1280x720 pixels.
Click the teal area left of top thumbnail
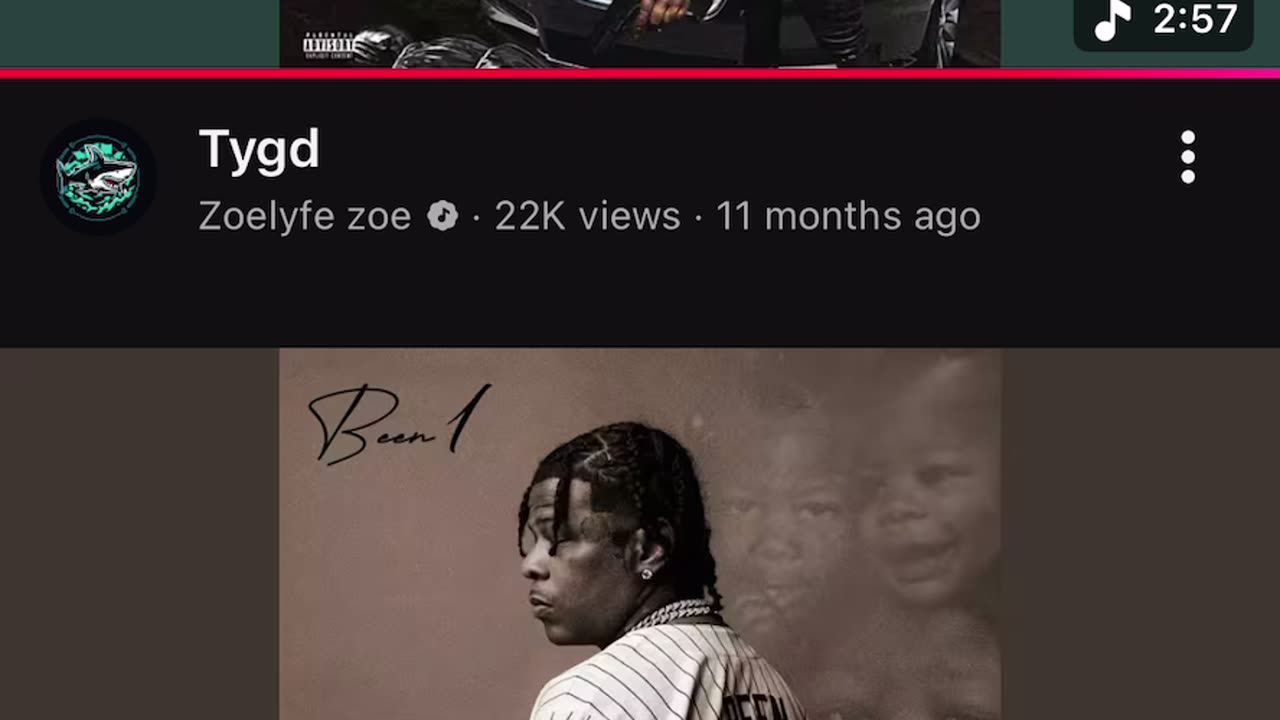click(x=139, y=33)
